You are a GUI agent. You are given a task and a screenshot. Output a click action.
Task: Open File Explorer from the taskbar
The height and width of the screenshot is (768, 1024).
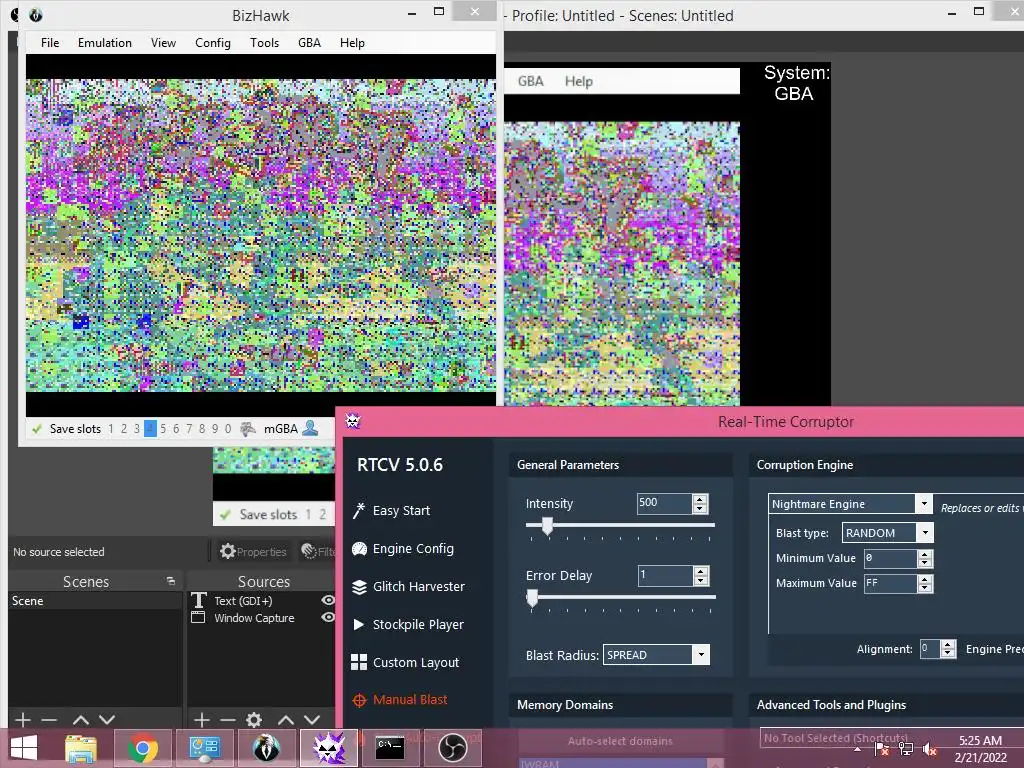[81, 748]
